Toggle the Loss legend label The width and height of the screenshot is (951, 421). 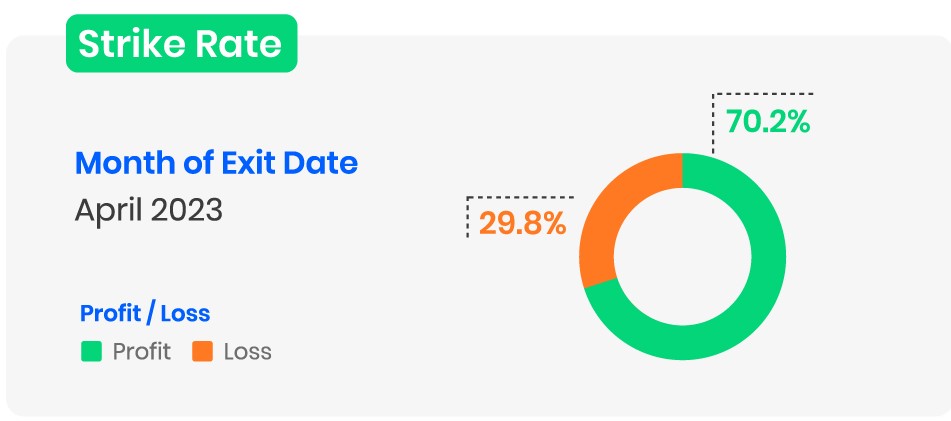tap(248, 352)
